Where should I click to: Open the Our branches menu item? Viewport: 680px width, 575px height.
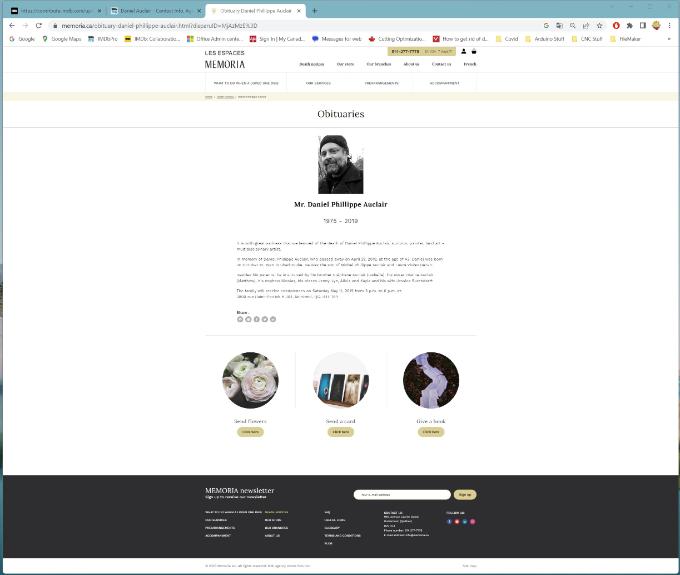pos(378,64)
